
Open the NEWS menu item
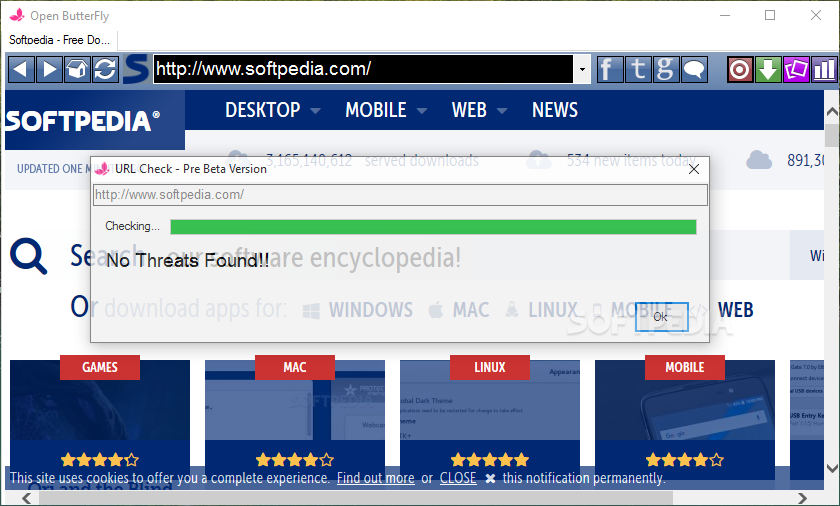click(x=555, y=110)
